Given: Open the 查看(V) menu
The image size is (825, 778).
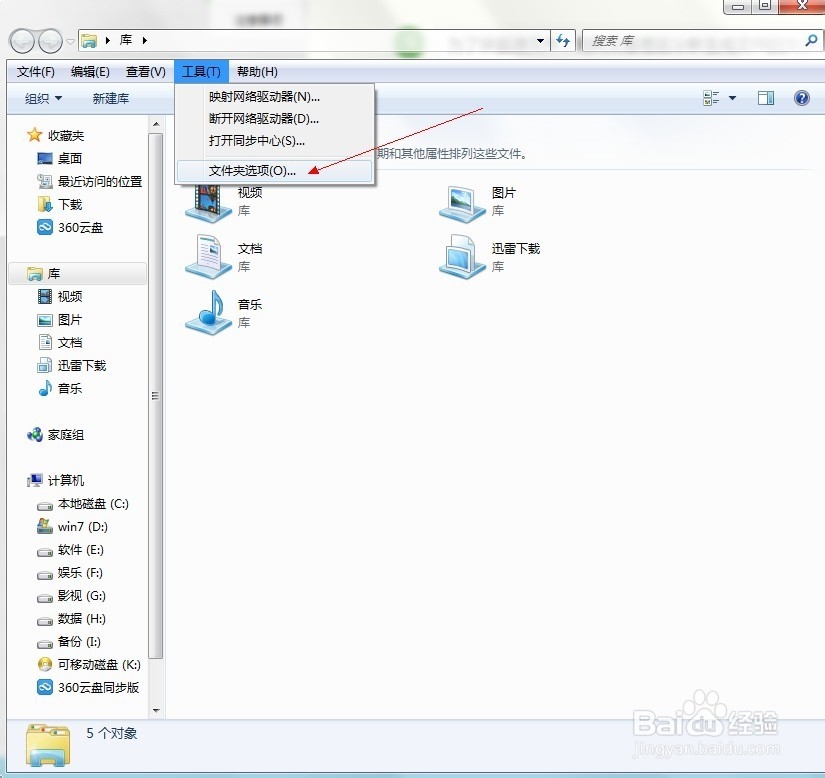Looking at the screenshot, I should tap(146, 72).
